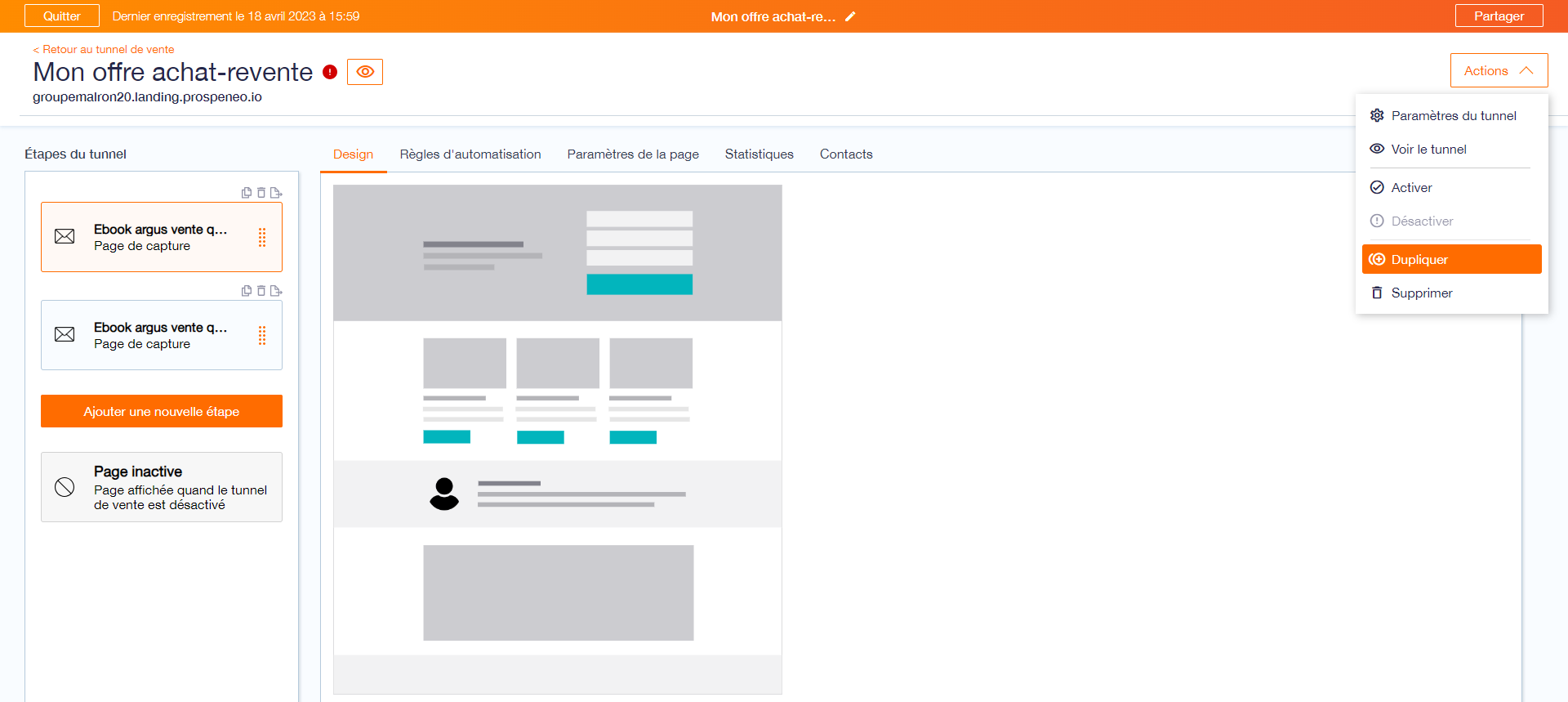Click the Étapes du tunnel heading
Screen dimensions: 1568x702
tap(75, 154)
